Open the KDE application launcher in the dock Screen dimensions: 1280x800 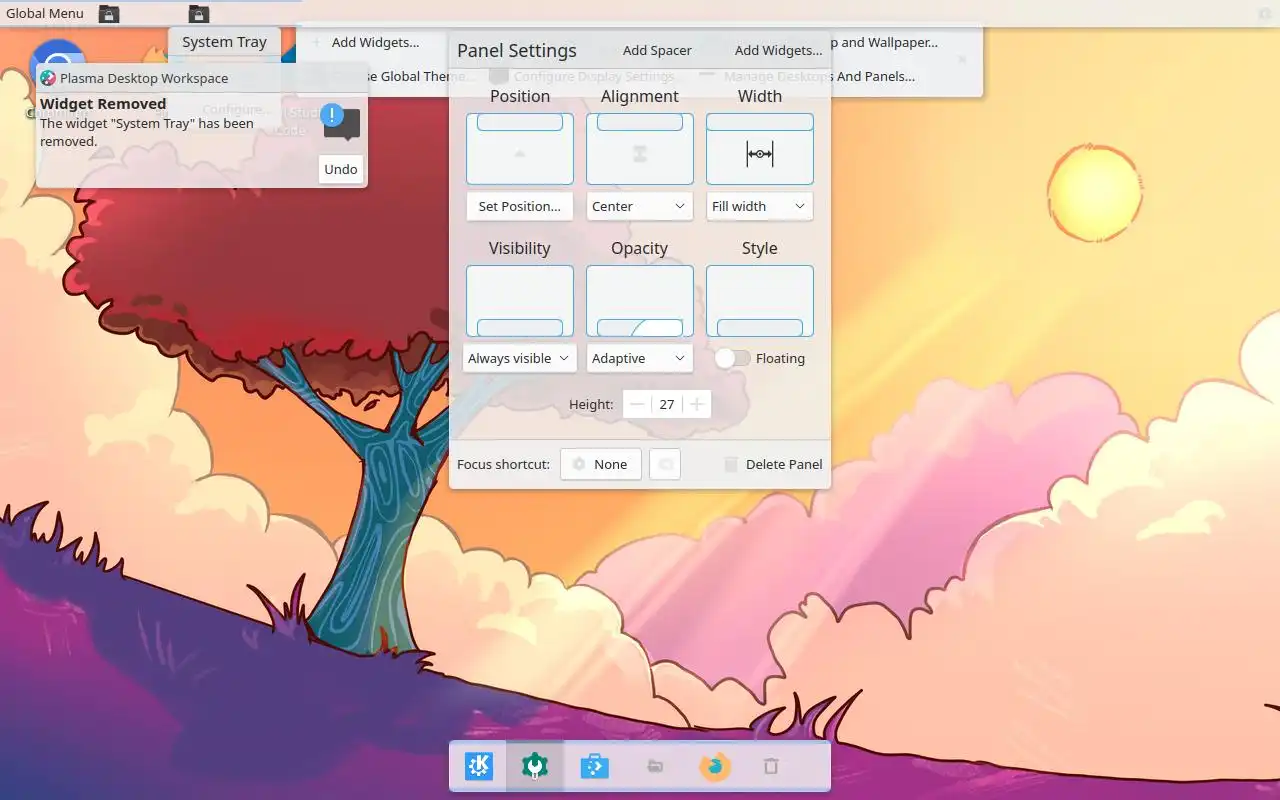(x=479, y=767)
